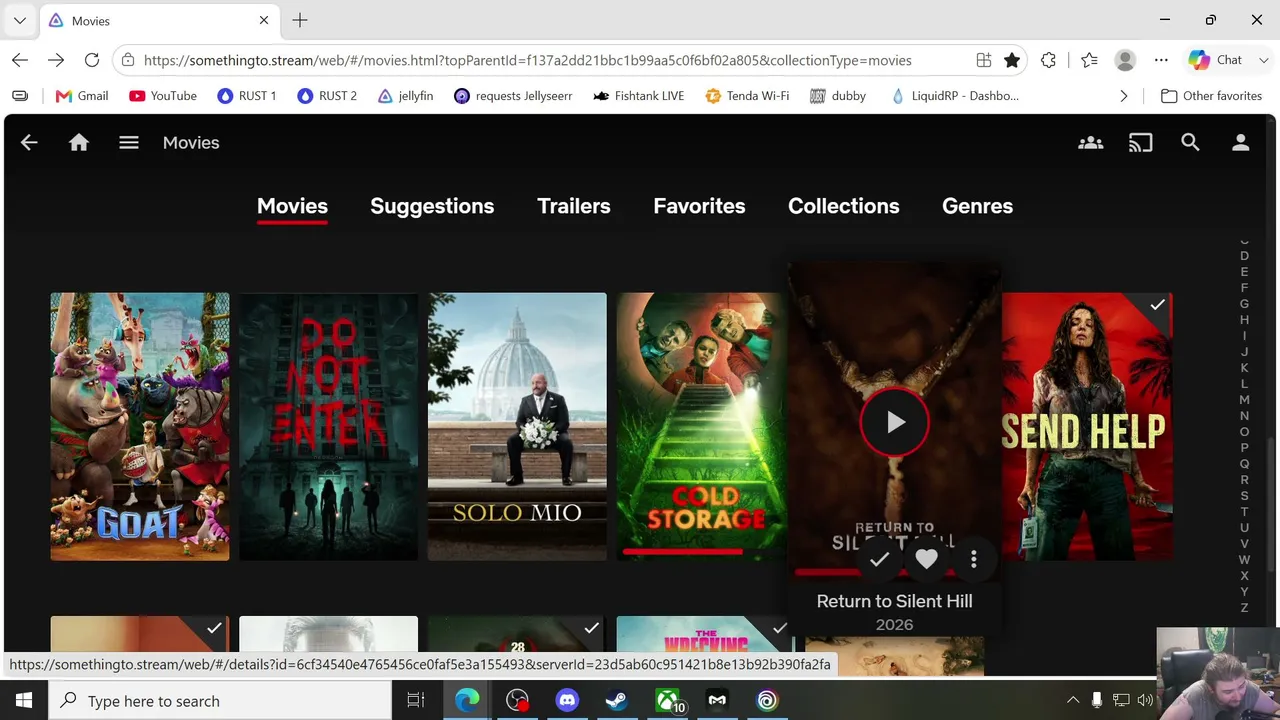The image size is (1280, 720).
Task: Open the Tenda Wi-Fi bookmark
Action: pos(747,96)
